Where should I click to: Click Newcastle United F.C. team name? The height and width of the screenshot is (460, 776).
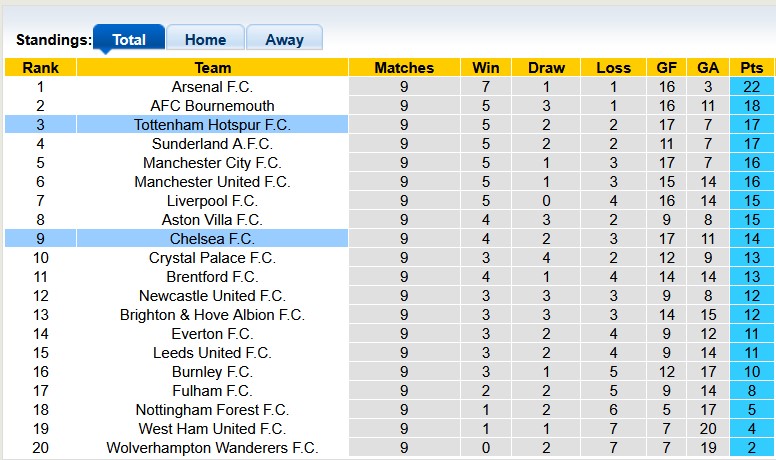tap(212, 296)
